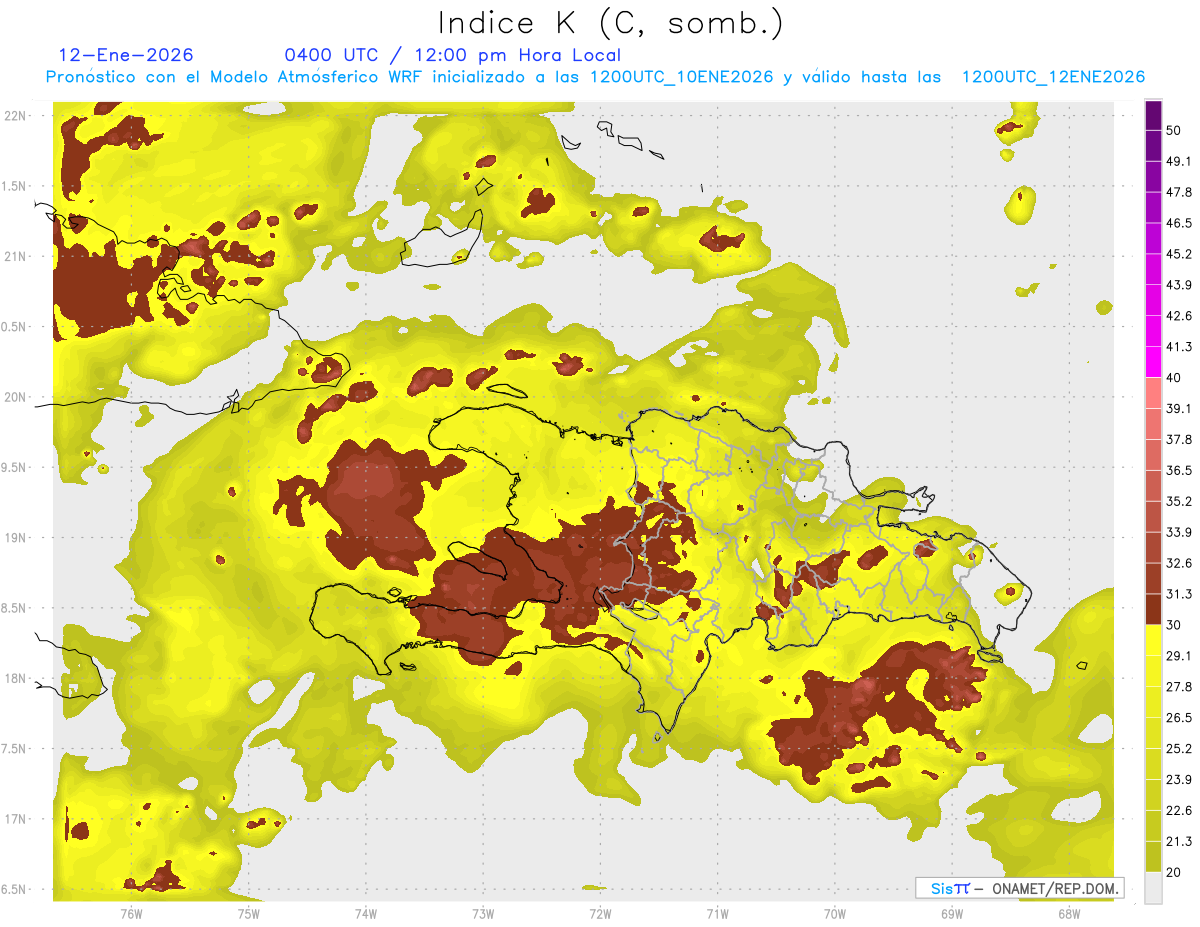Click the '0400 UTC / 12:00 pm Hora Local' text
This screenshot has height=927, width=1200.
(453, 55)
